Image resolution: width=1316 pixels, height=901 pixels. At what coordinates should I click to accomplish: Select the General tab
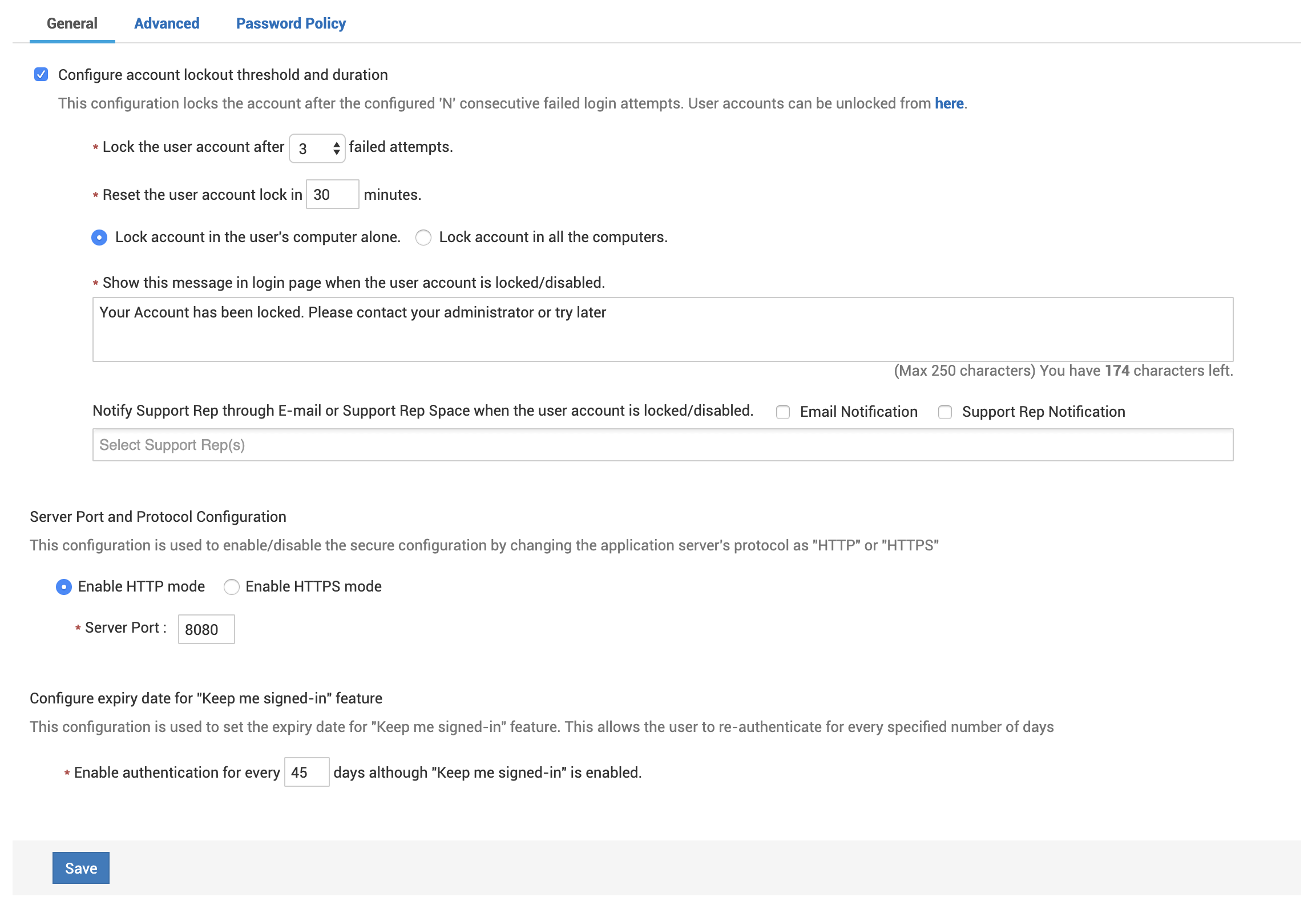(x=72, y=23)
